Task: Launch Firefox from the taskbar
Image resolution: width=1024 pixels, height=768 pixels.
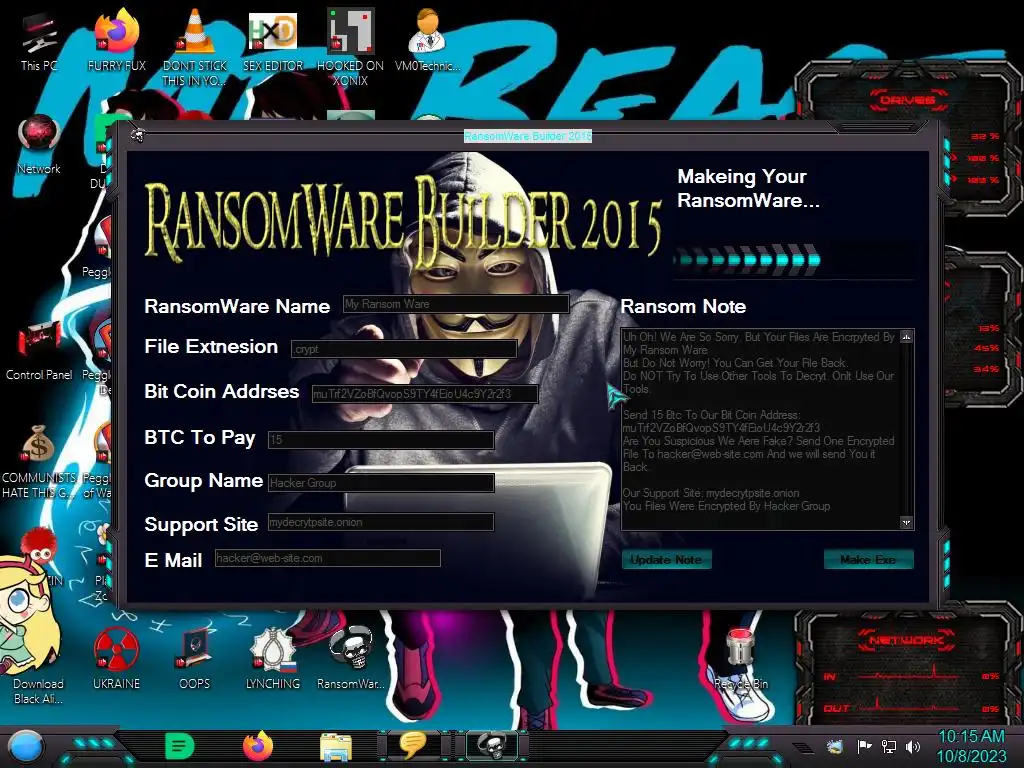Action: pos(258,746)
